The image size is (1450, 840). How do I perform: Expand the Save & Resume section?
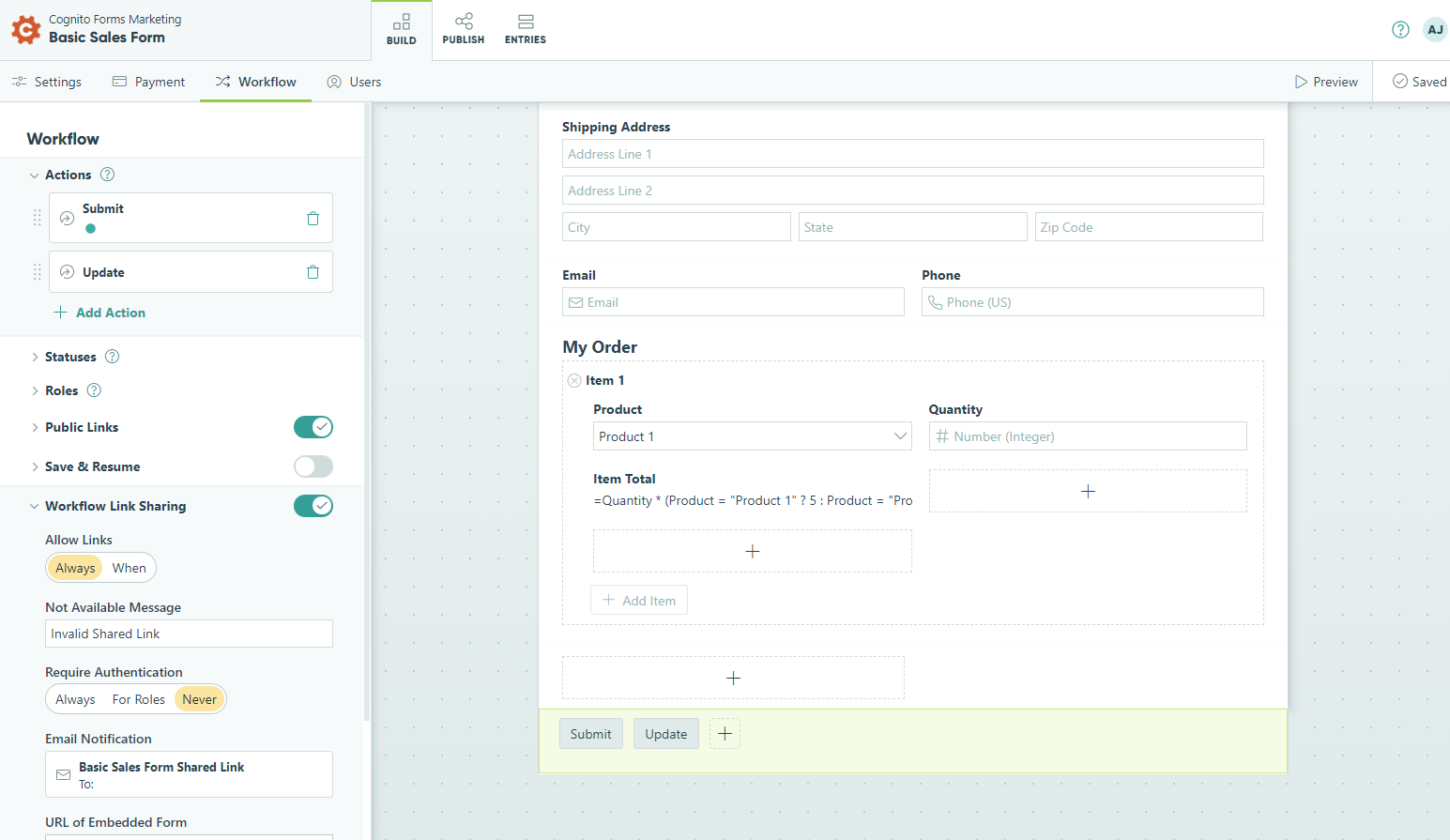[x=35, y=466]
